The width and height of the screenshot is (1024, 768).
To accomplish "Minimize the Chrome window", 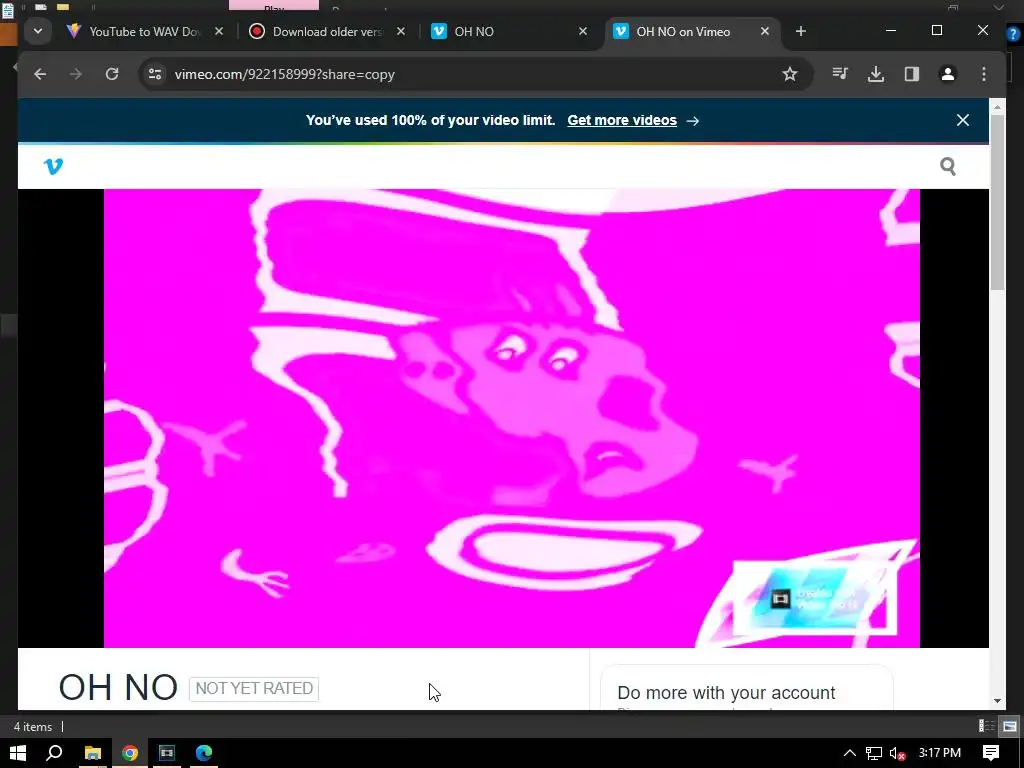I will [x=891, y=31].
